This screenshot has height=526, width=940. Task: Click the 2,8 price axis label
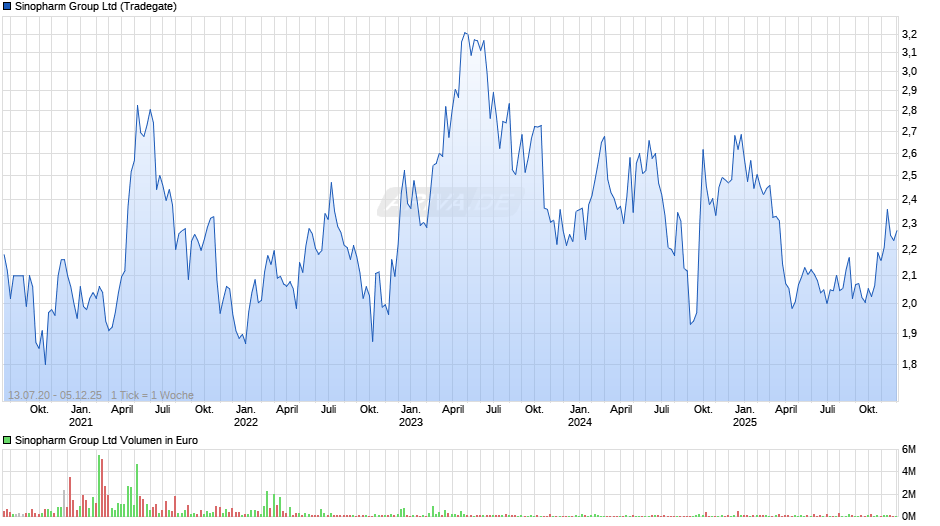(x=909, y=110)
